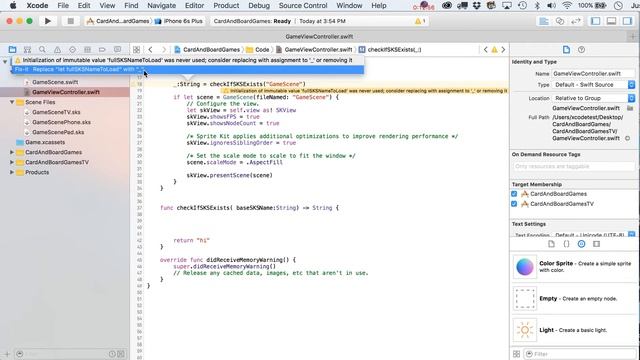Click the issue warning icon in jump bar

[x=494, y=49]
